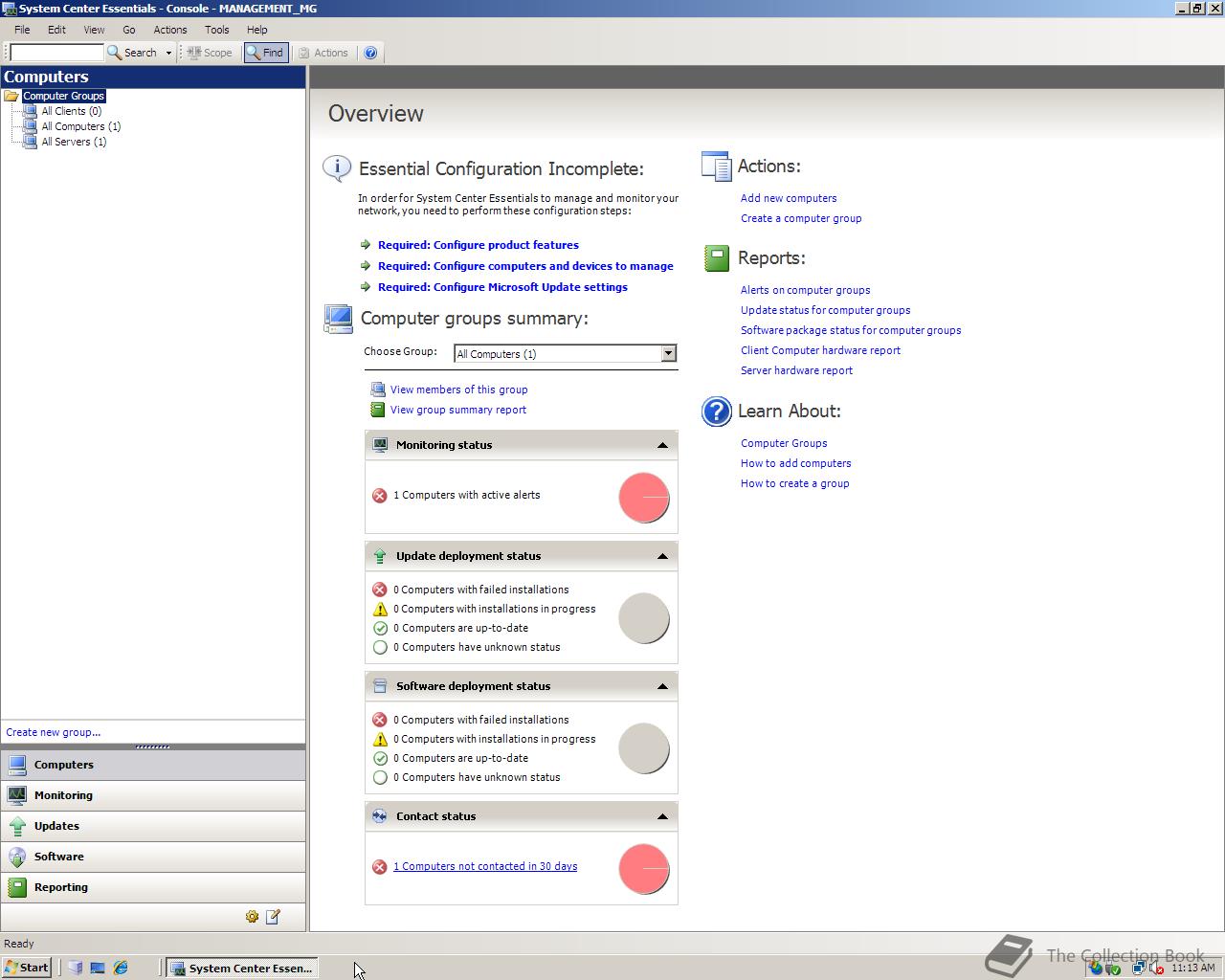Screen dimensions: 1225x980
Task: Click the Search toolbar button
Action: click(132, 53)
